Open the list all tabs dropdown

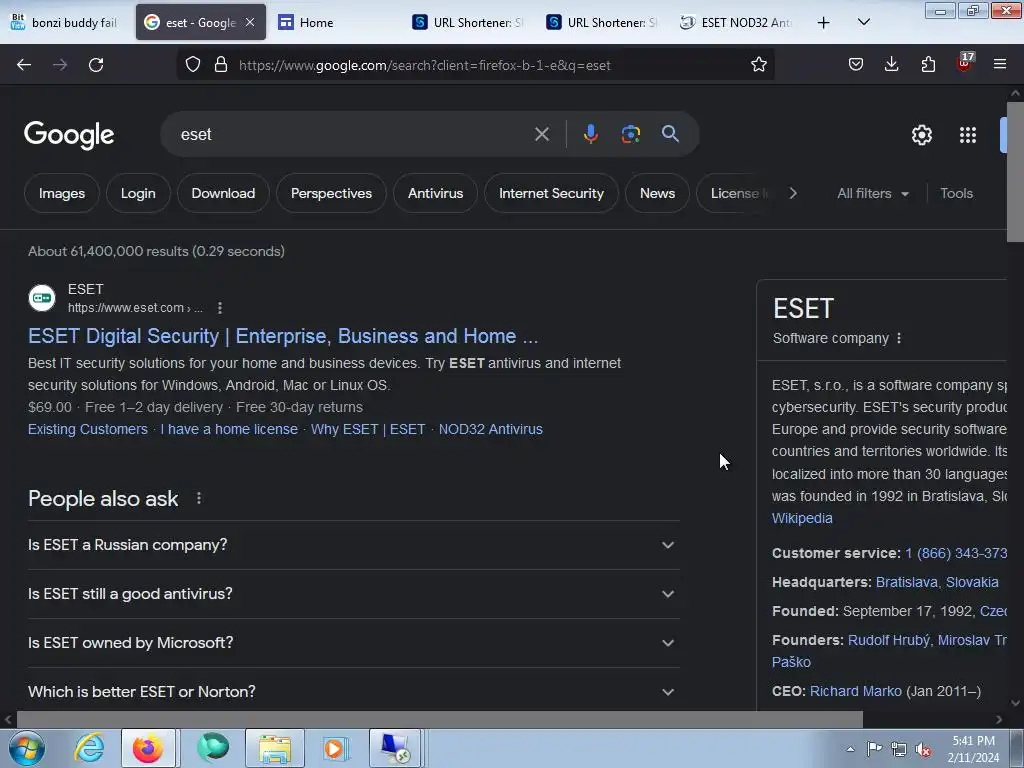[x=863, y=22]
